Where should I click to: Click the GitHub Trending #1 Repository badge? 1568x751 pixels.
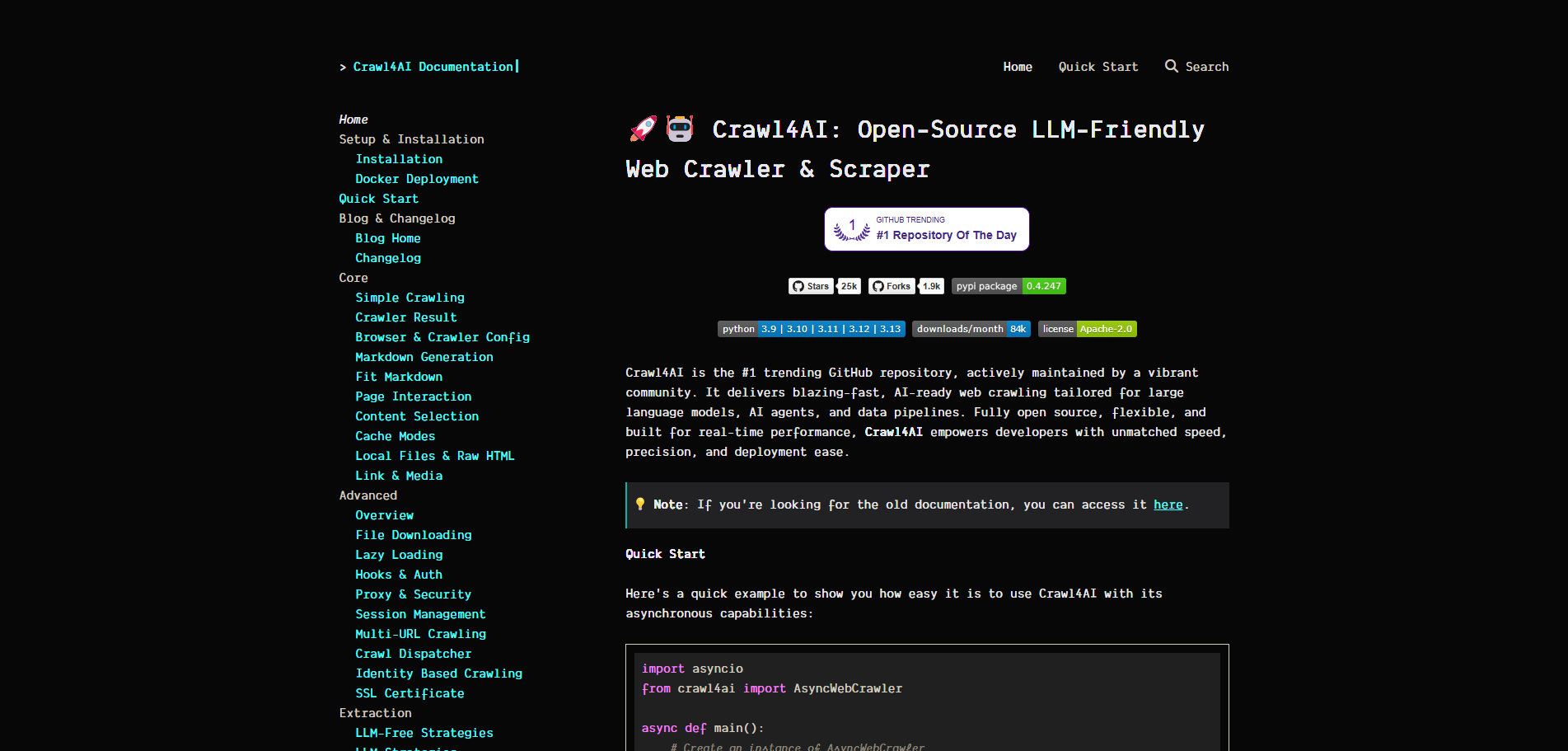[x=926, y=229]
